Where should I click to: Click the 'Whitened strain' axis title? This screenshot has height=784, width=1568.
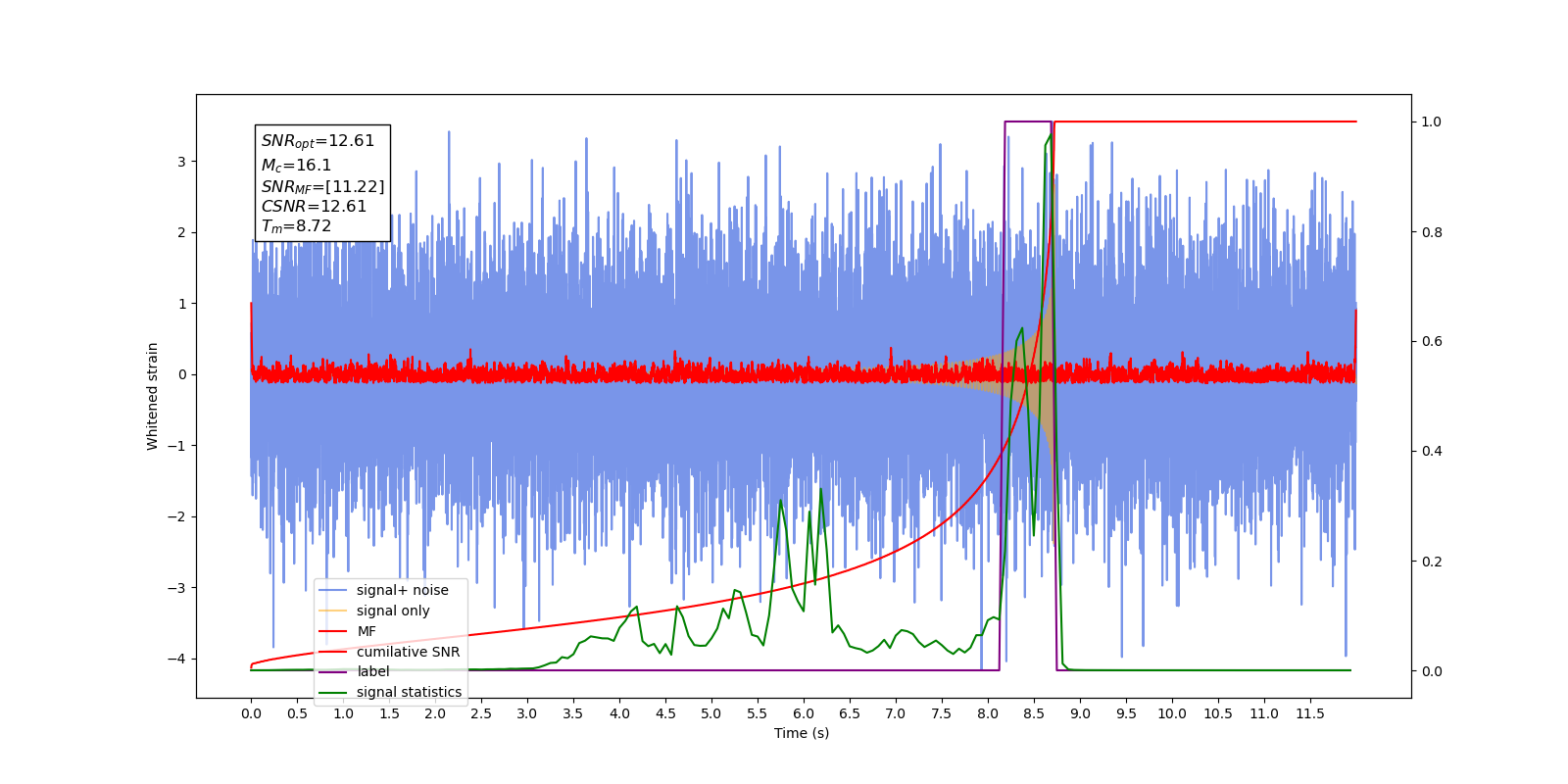(x=153, y=396)
